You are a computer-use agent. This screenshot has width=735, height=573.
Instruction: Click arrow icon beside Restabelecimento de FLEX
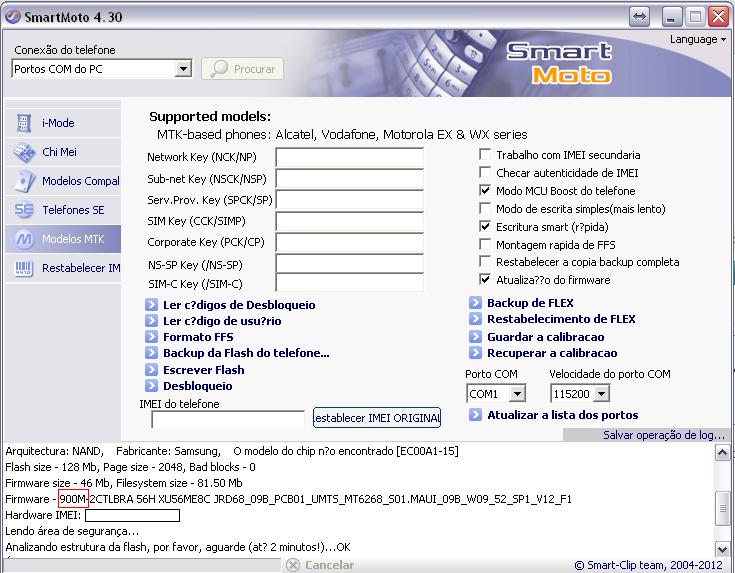[475, 319]
